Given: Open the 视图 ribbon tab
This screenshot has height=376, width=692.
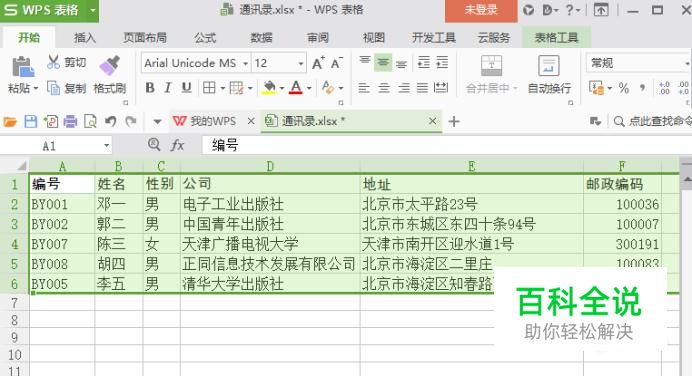Looking at the screenshot, I should click(x=374, y=38).
